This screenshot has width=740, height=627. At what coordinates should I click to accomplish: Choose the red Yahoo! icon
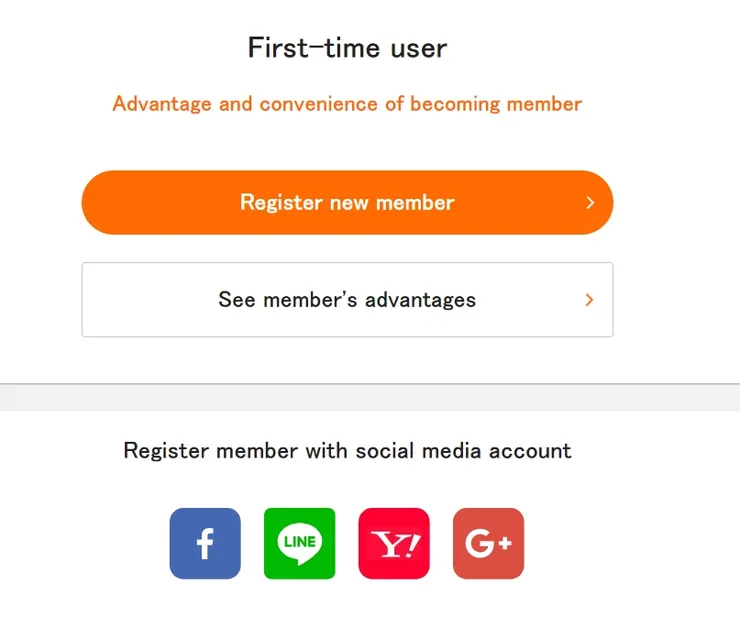tap(394, 543)
